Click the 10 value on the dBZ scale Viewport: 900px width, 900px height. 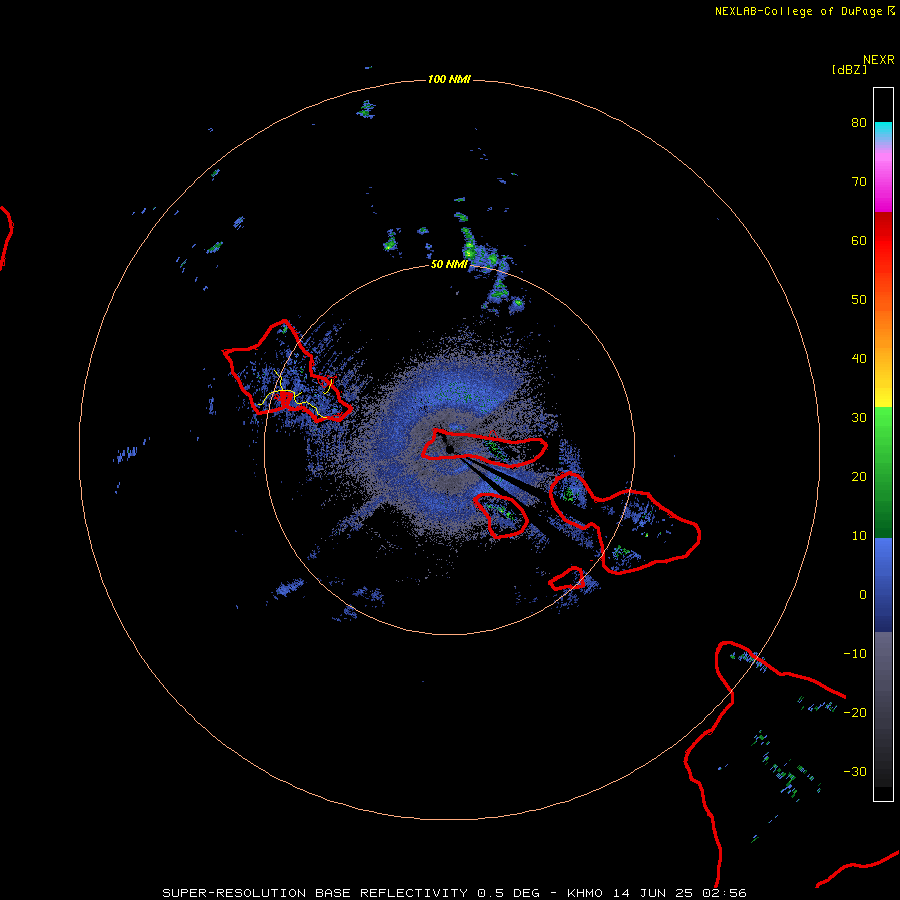(x=859, y=536)
